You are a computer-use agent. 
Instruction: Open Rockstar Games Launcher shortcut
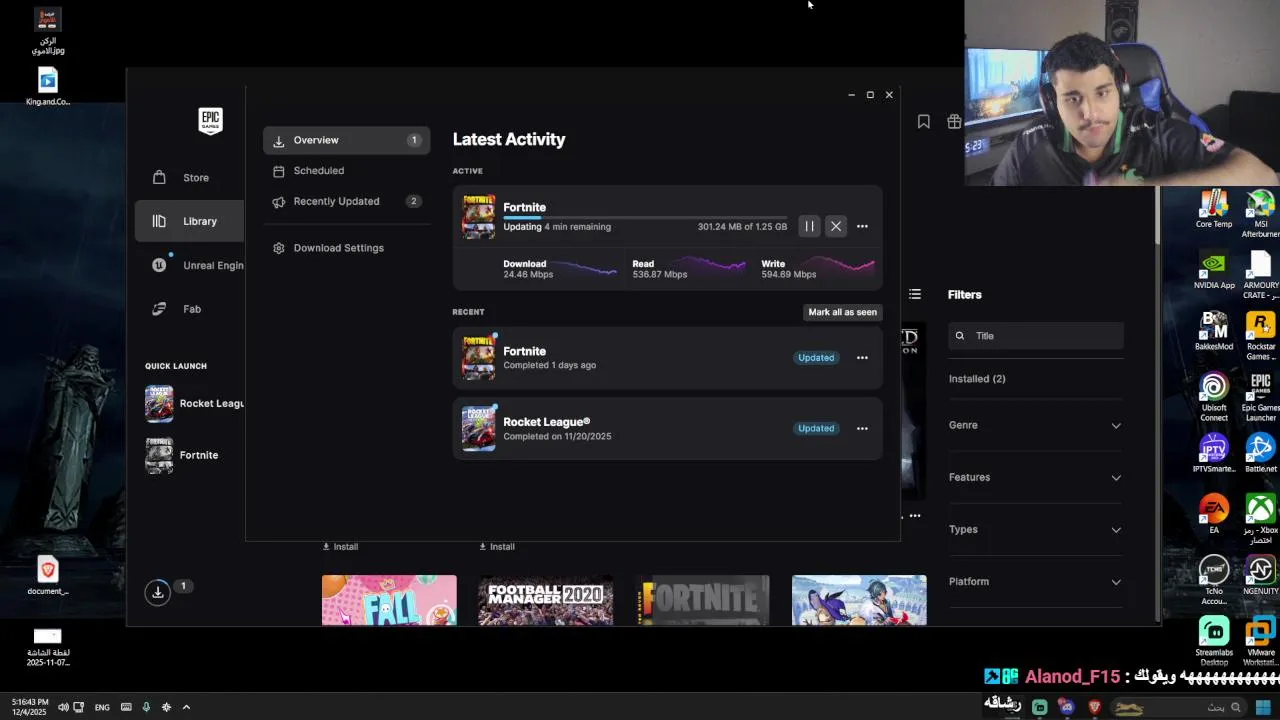tap(1260, 336)
